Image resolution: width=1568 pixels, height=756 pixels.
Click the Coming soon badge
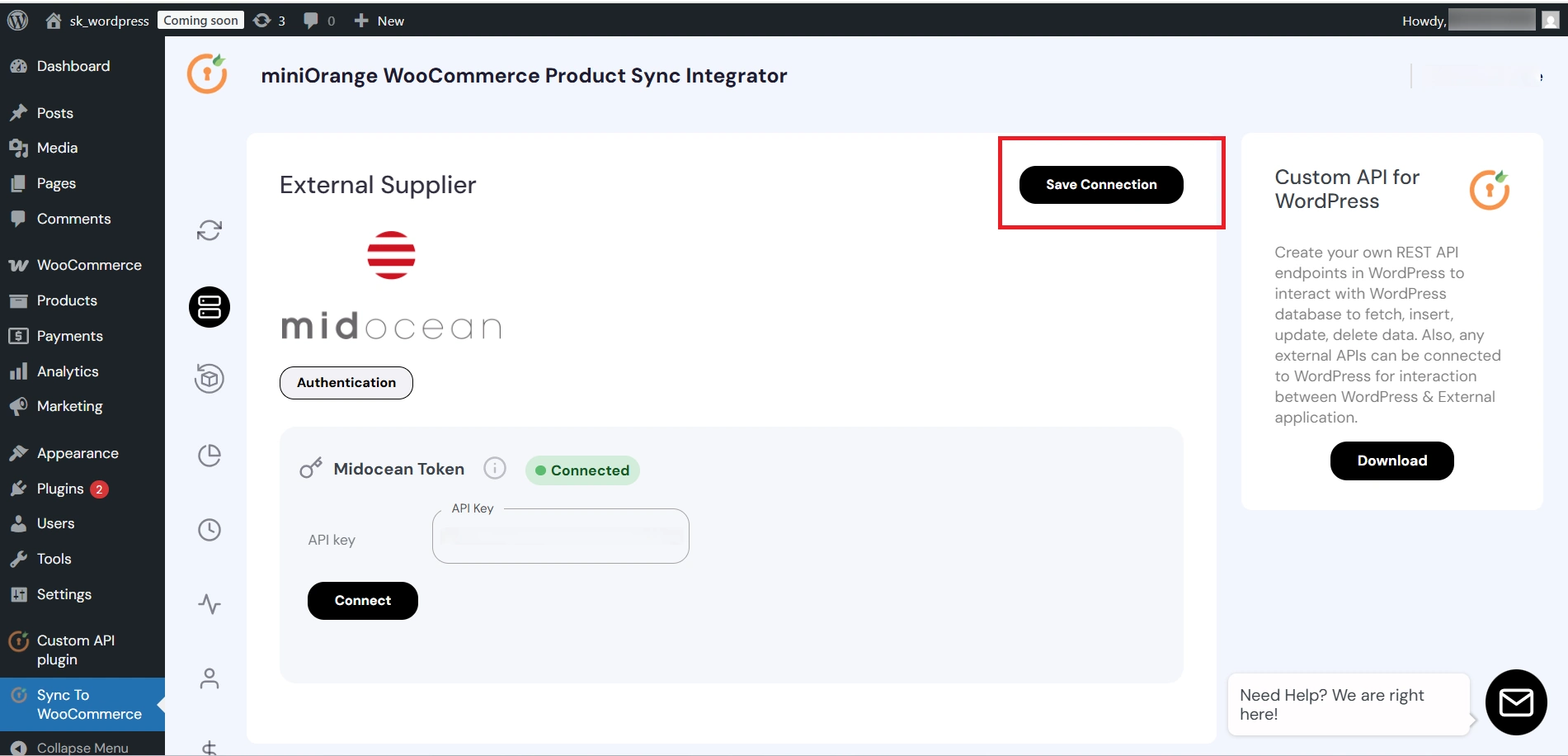[200, 21]
